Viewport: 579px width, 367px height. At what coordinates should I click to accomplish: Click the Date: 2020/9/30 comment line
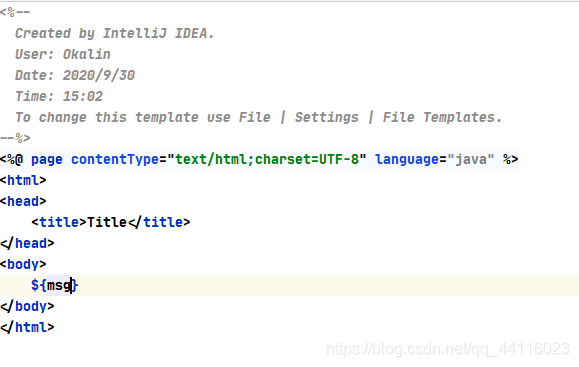click(75, 75)
